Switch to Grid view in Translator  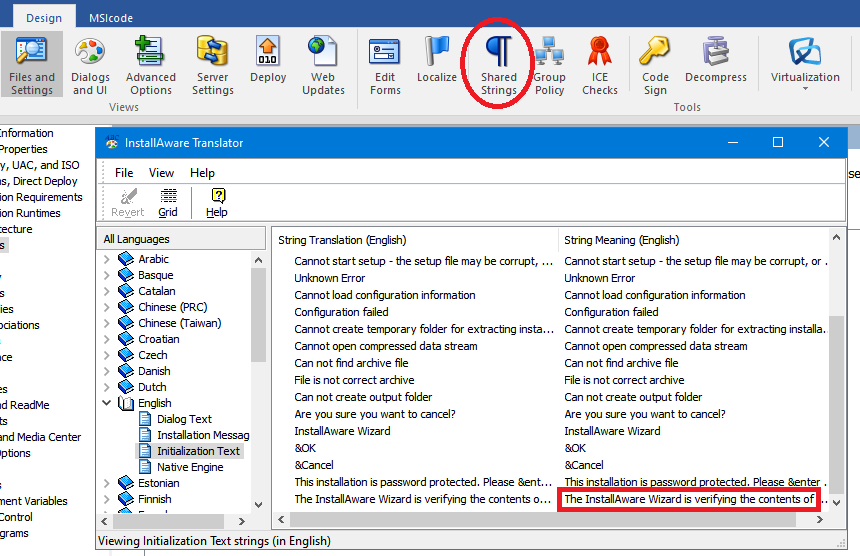click(x=168, y=202)
